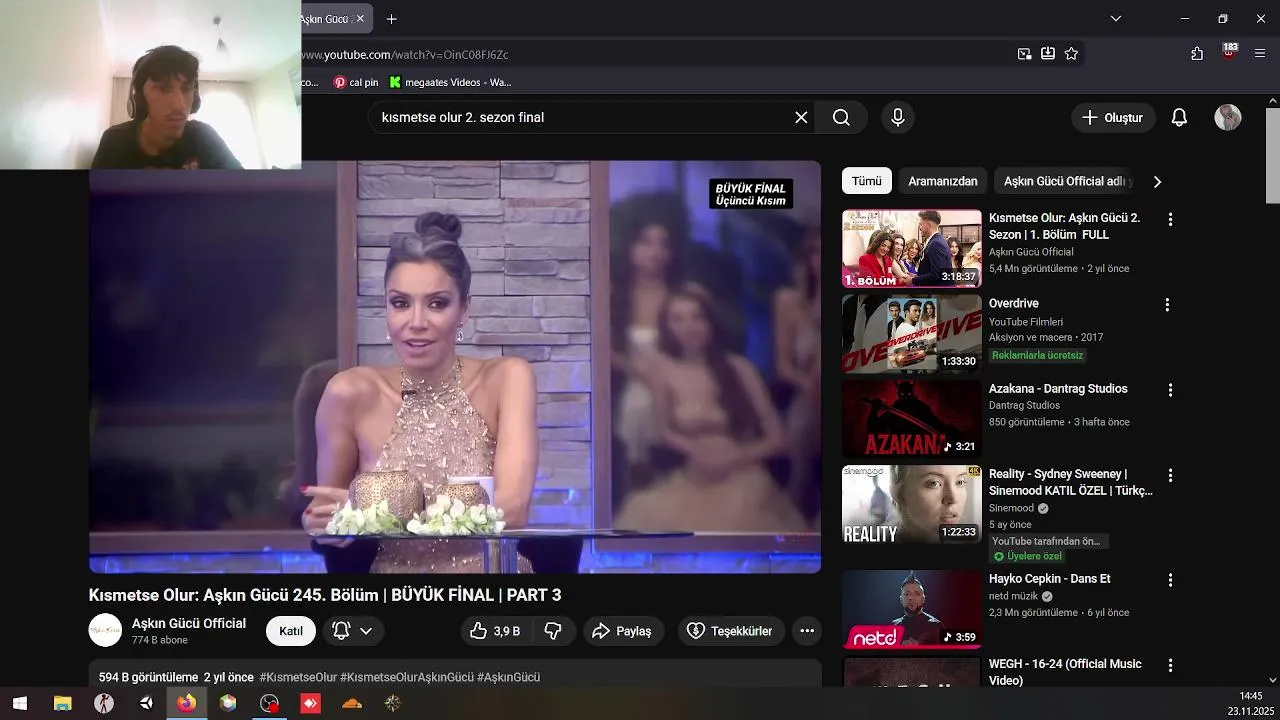Open the Overdrive movie thumbnail

tap(912, 334)
